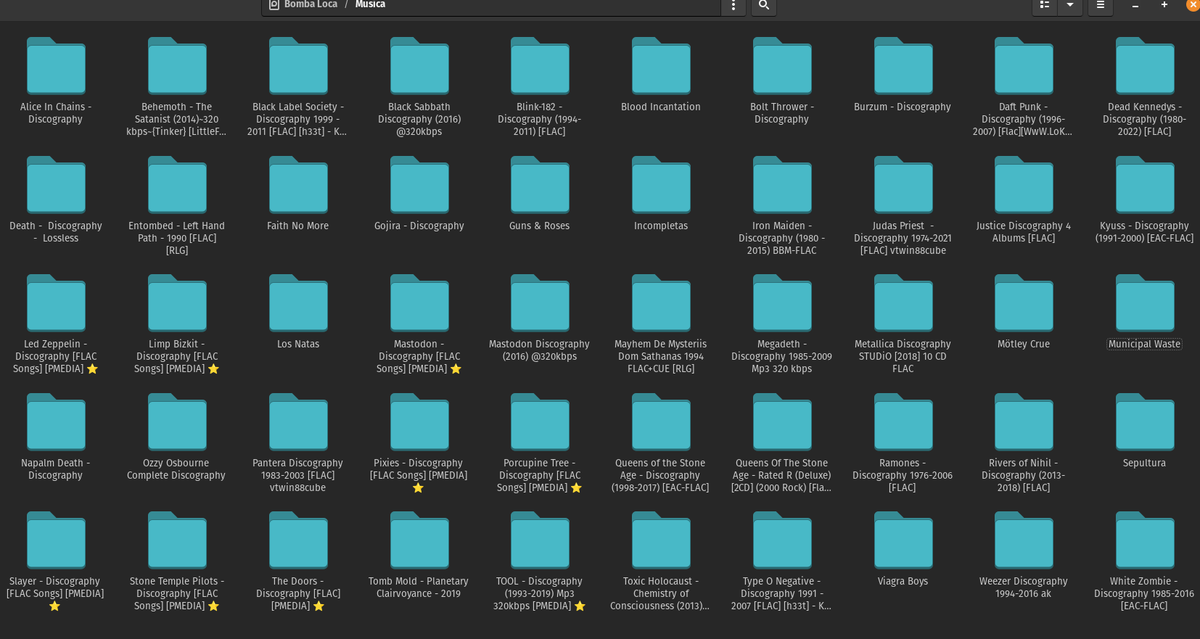Select the Gojira Discography folder

point(419,184)
